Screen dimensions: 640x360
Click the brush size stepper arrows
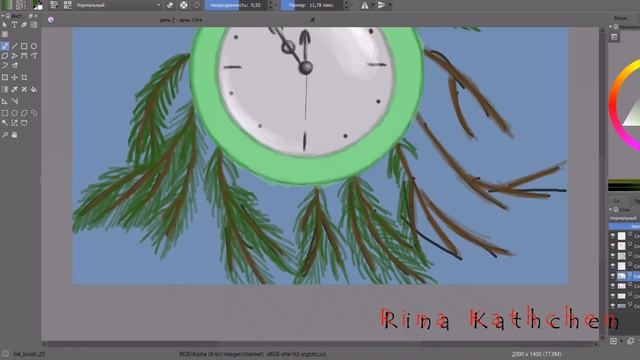tap(346, 5)
